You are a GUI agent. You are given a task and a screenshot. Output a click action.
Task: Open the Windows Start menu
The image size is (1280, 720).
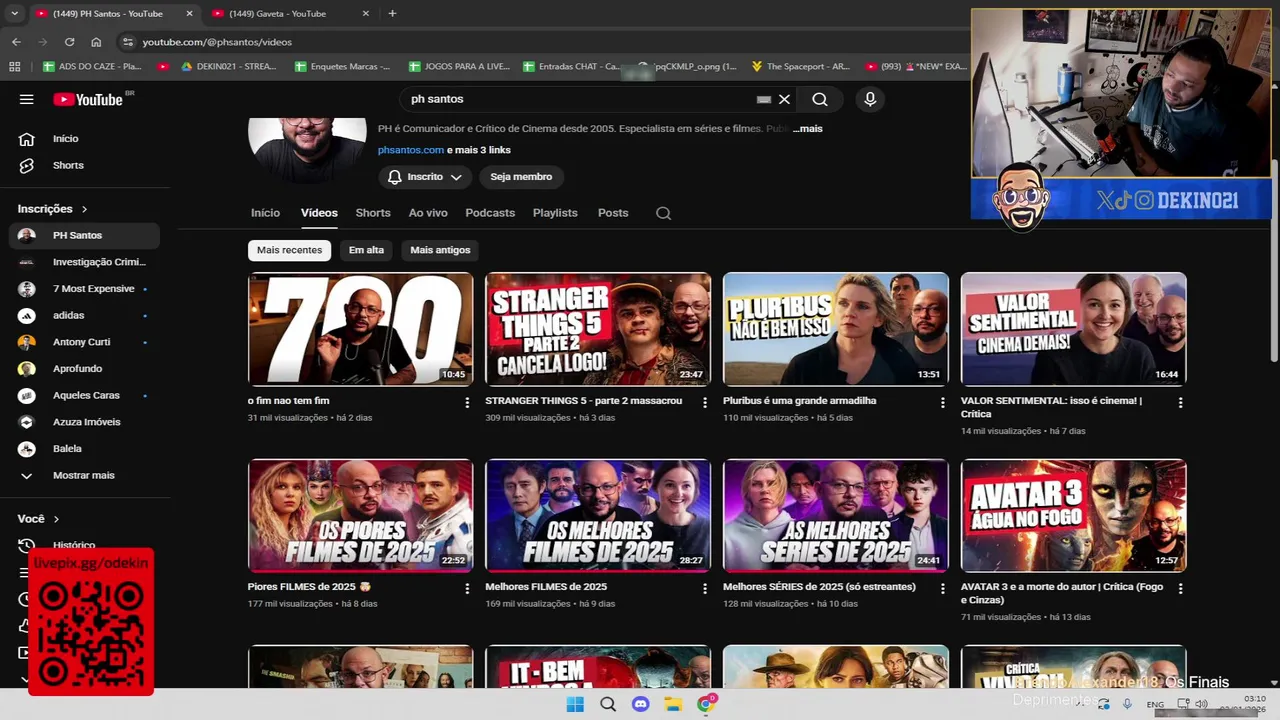(575, 704)
